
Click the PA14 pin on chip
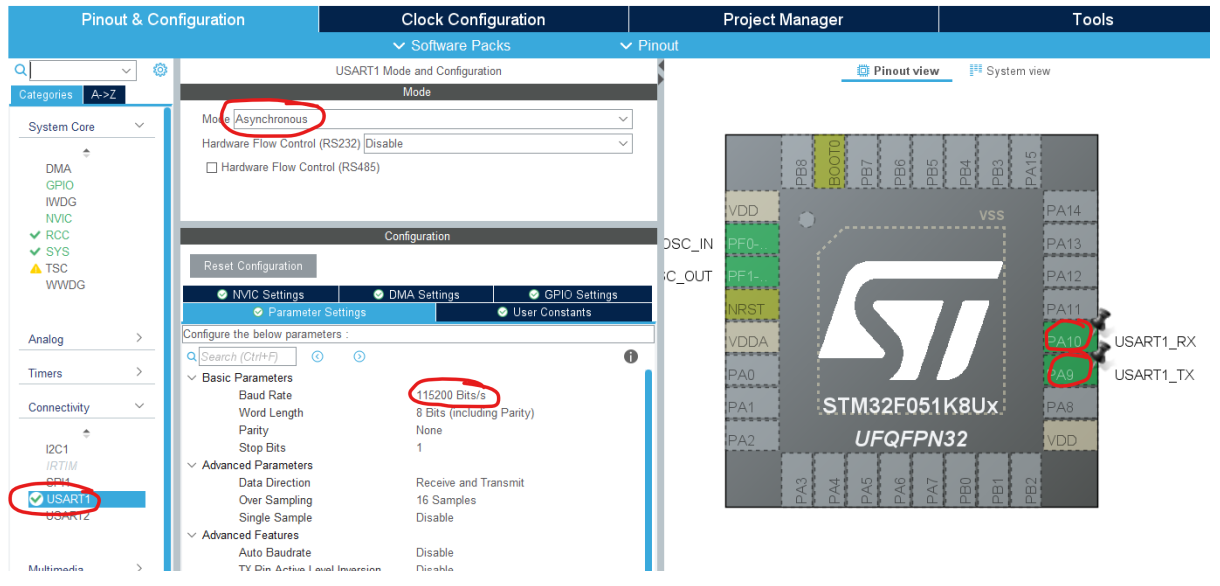pos(1071,210)
